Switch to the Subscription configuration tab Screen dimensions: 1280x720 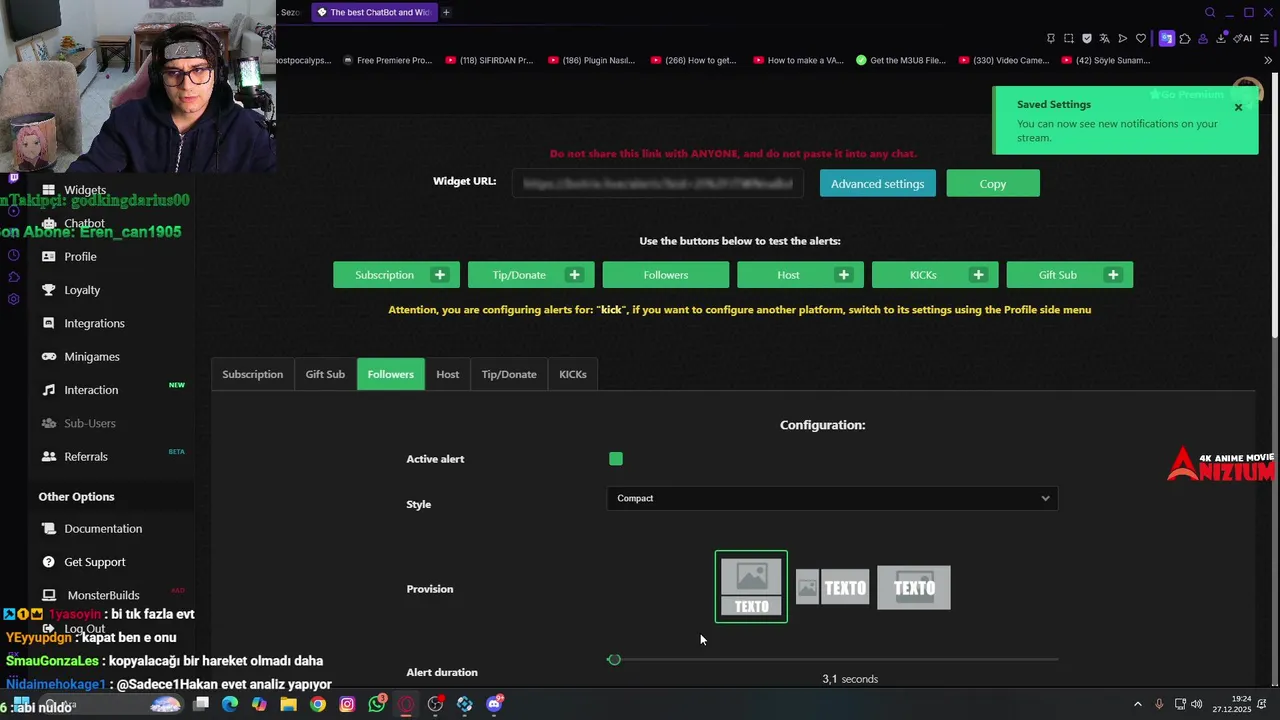click(x=252, y=374)
